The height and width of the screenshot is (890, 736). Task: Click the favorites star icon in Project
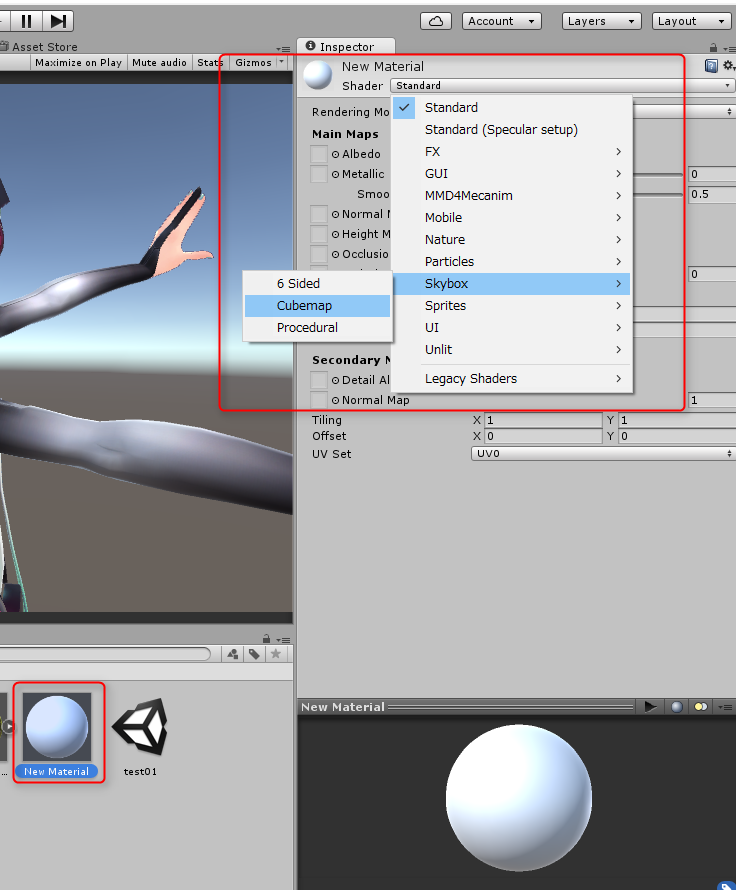276,654
